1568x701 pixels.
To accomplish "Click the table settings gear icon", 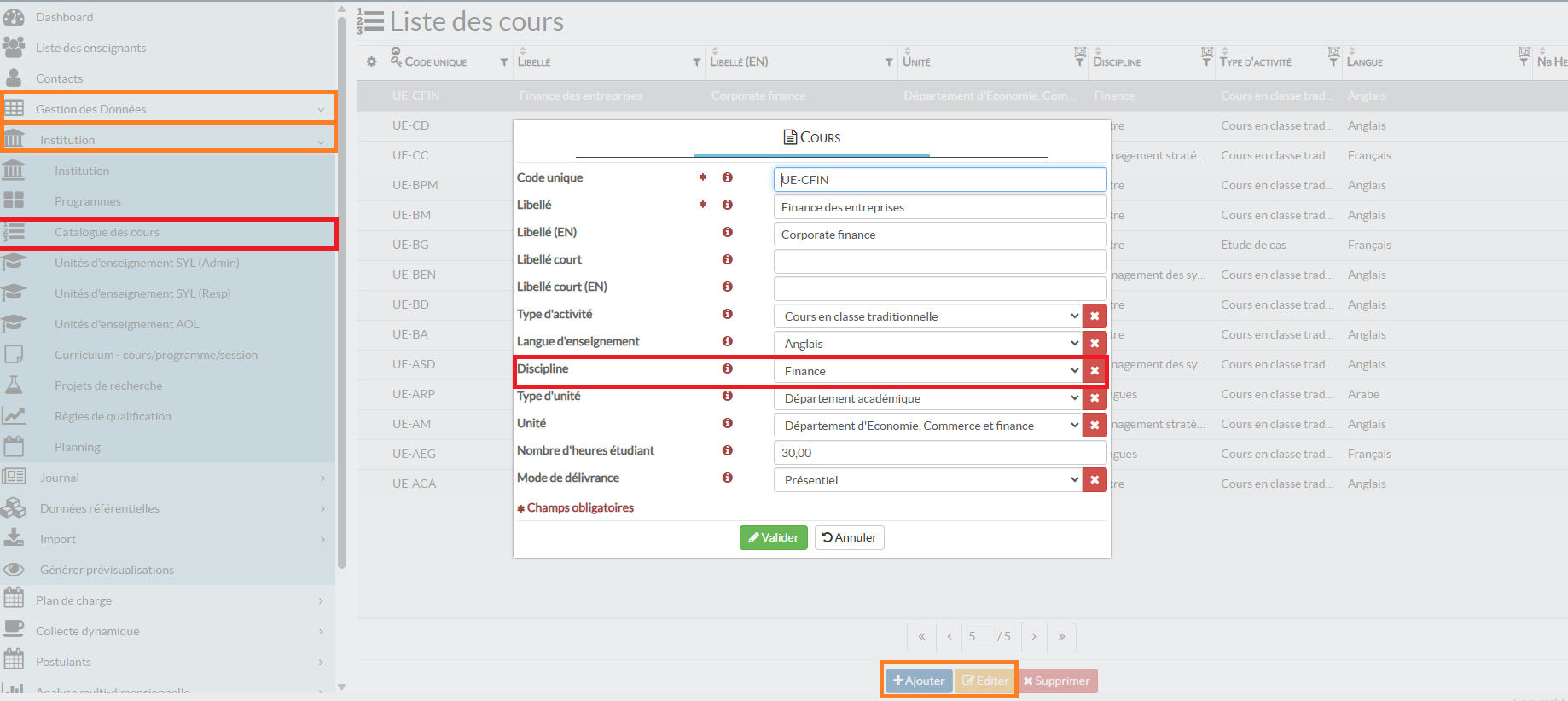I will click(x=371, y=61).
